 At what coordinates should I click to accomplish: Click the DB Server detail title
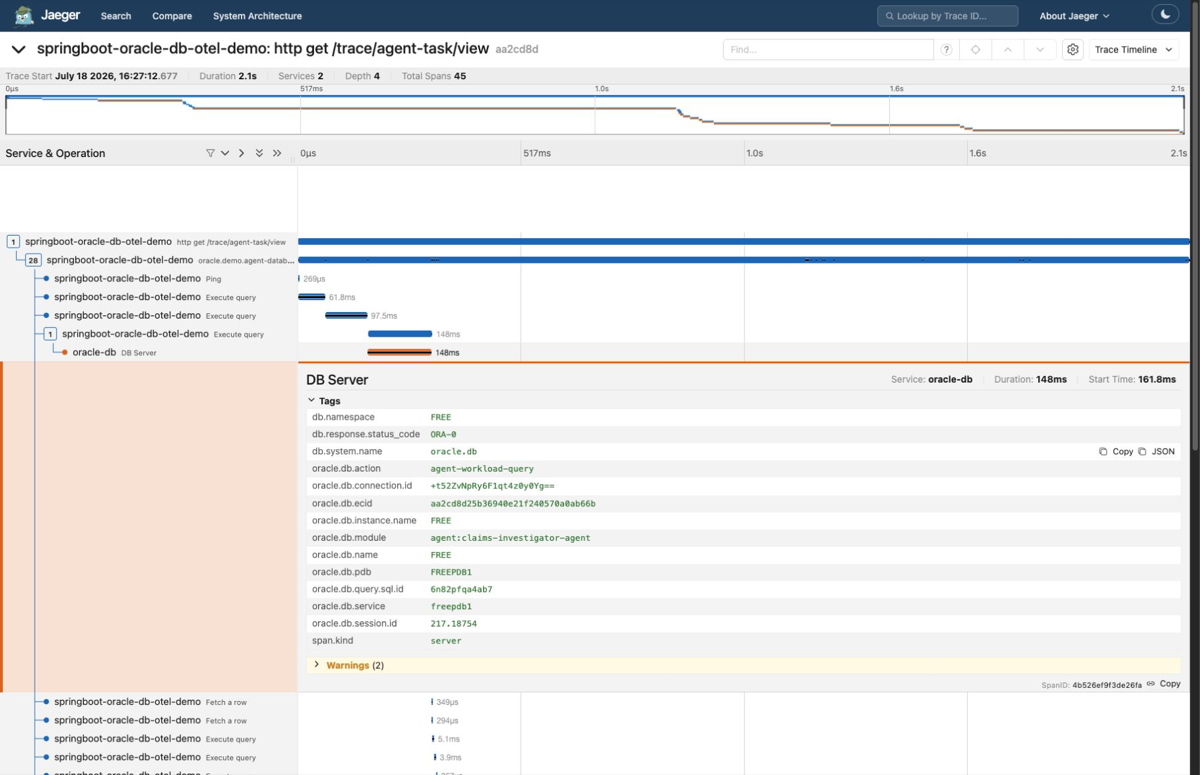(x=337, y=380)
